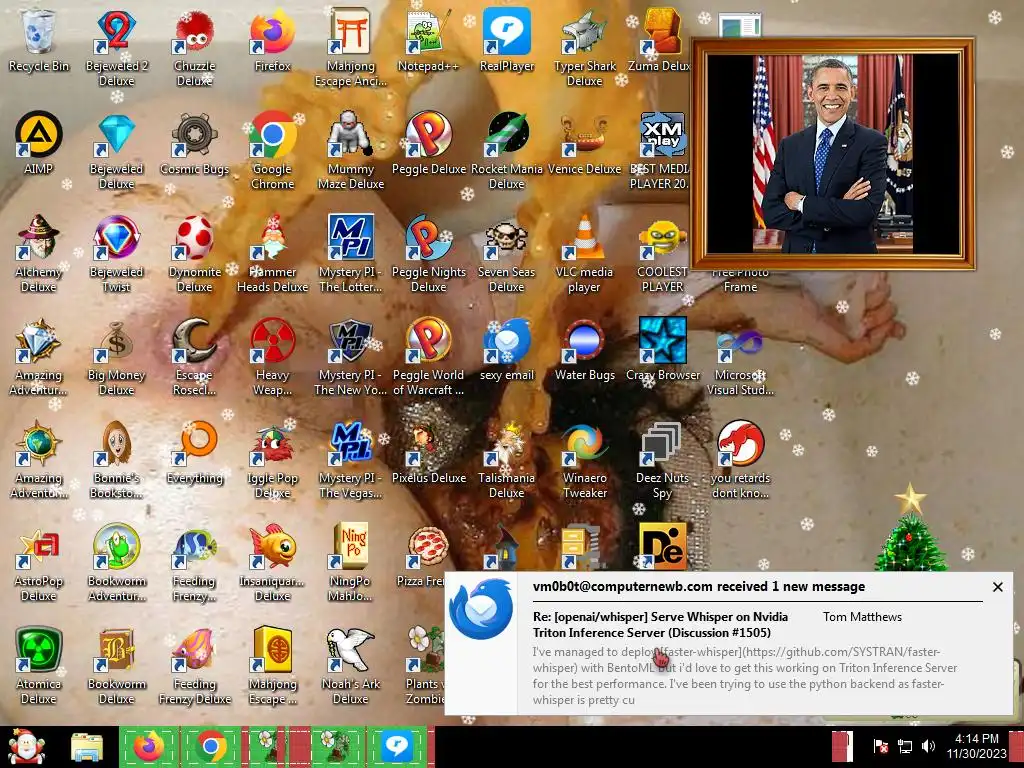Switch to Chrome in the taskbar

point(210,747)
